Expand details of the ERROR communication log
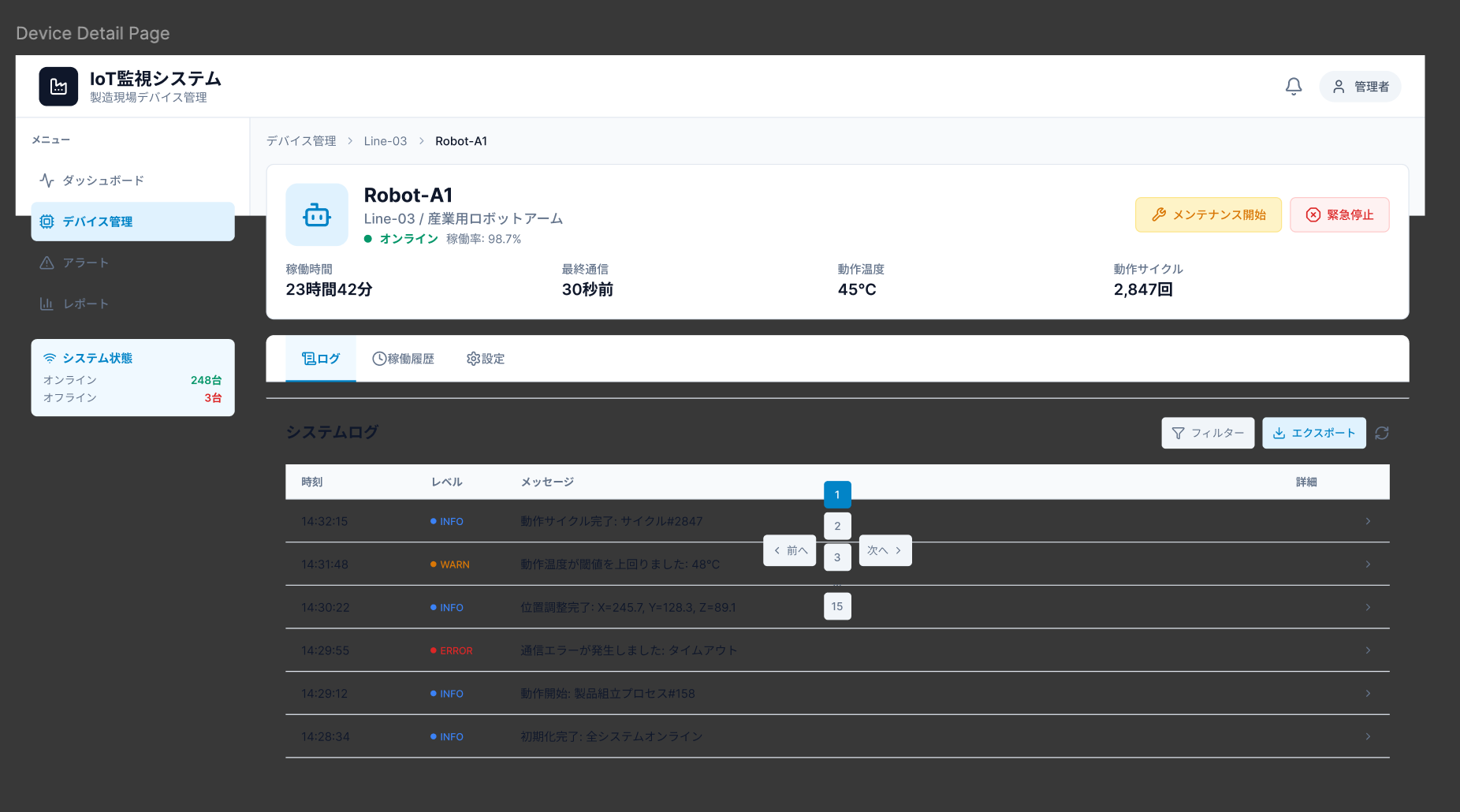This screenshot has height=812, width=1460. (1368, 650)
